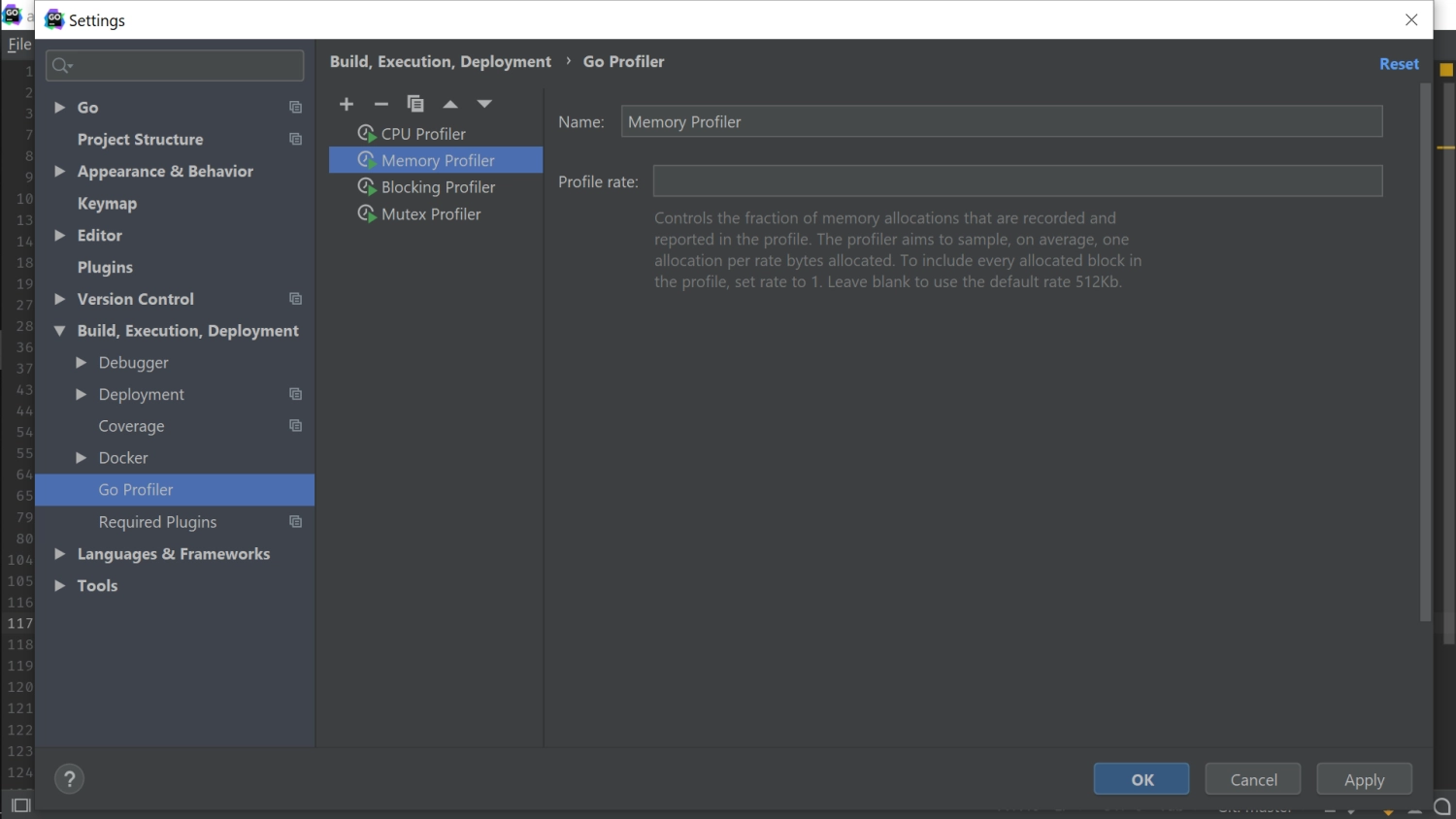Screen dimensions: 1456x819
Task: Click OK to confirm settings
Action: point(1142,779)
